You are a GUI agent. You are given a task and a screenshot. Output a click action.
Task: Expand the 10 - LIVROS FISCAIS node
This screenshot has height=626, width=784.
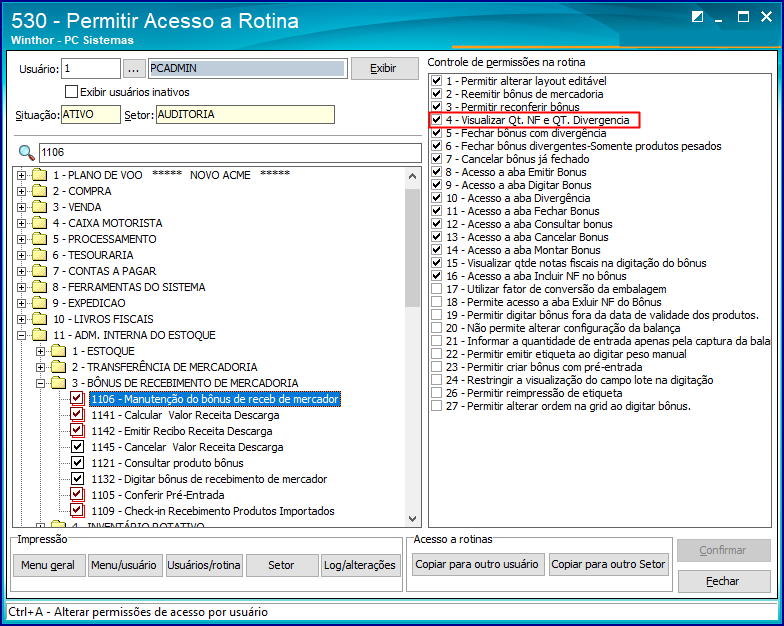(22, 319)
